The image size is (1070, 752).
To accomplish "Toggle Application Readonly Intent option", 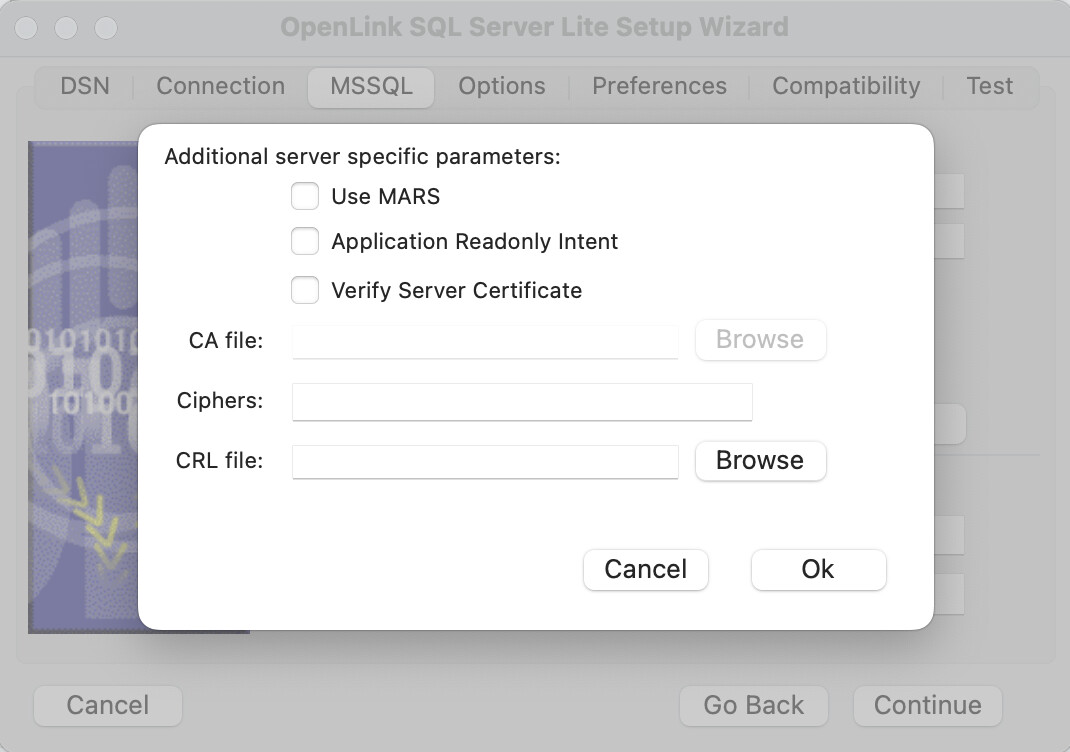I will 305,241.
